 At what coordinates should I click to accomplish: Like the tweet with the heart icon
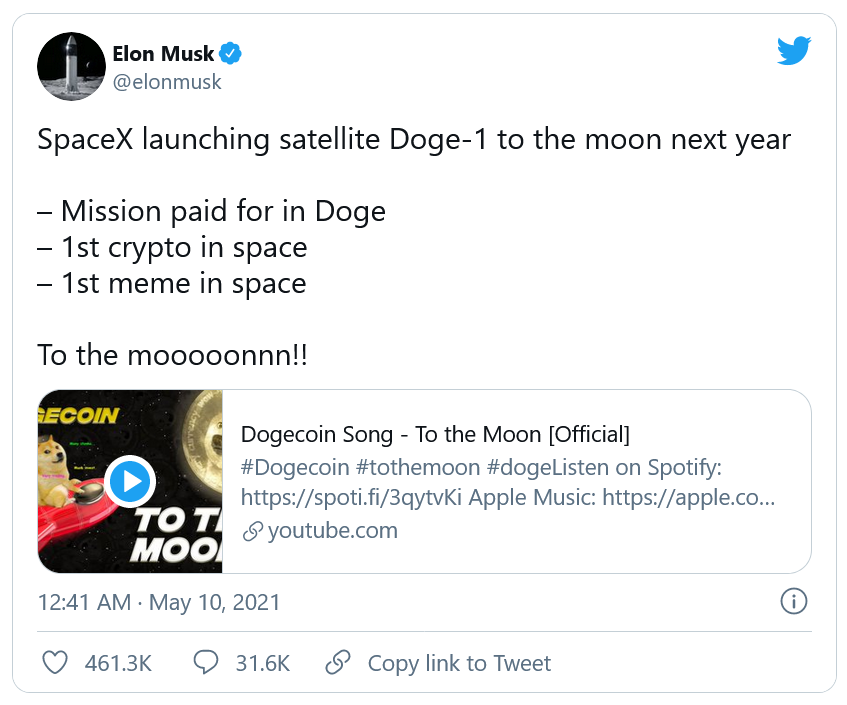click(57, 662)
